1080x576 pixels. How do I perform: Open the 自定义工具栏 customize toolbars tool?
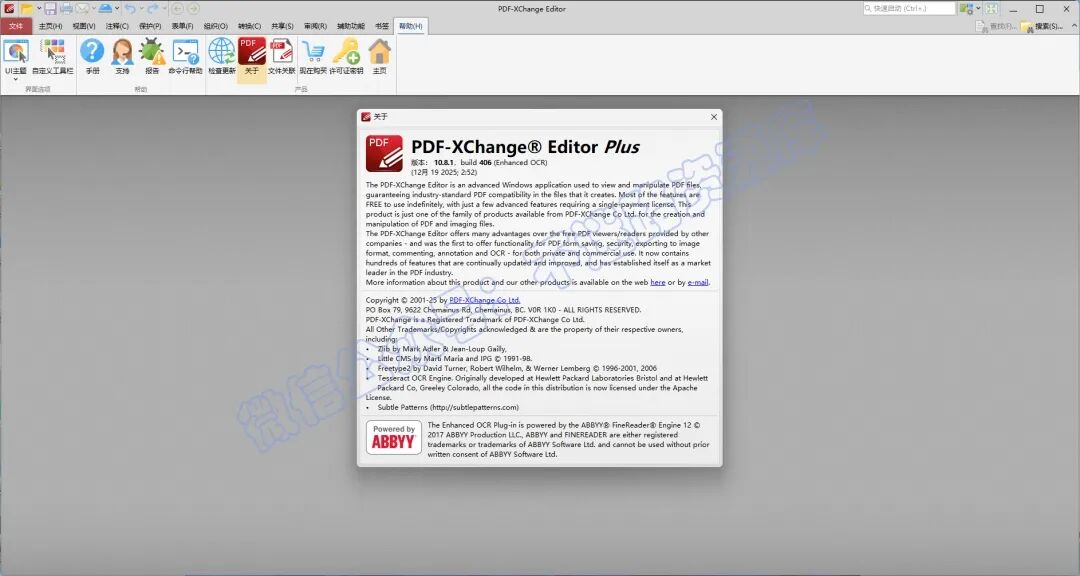[52, 56]
